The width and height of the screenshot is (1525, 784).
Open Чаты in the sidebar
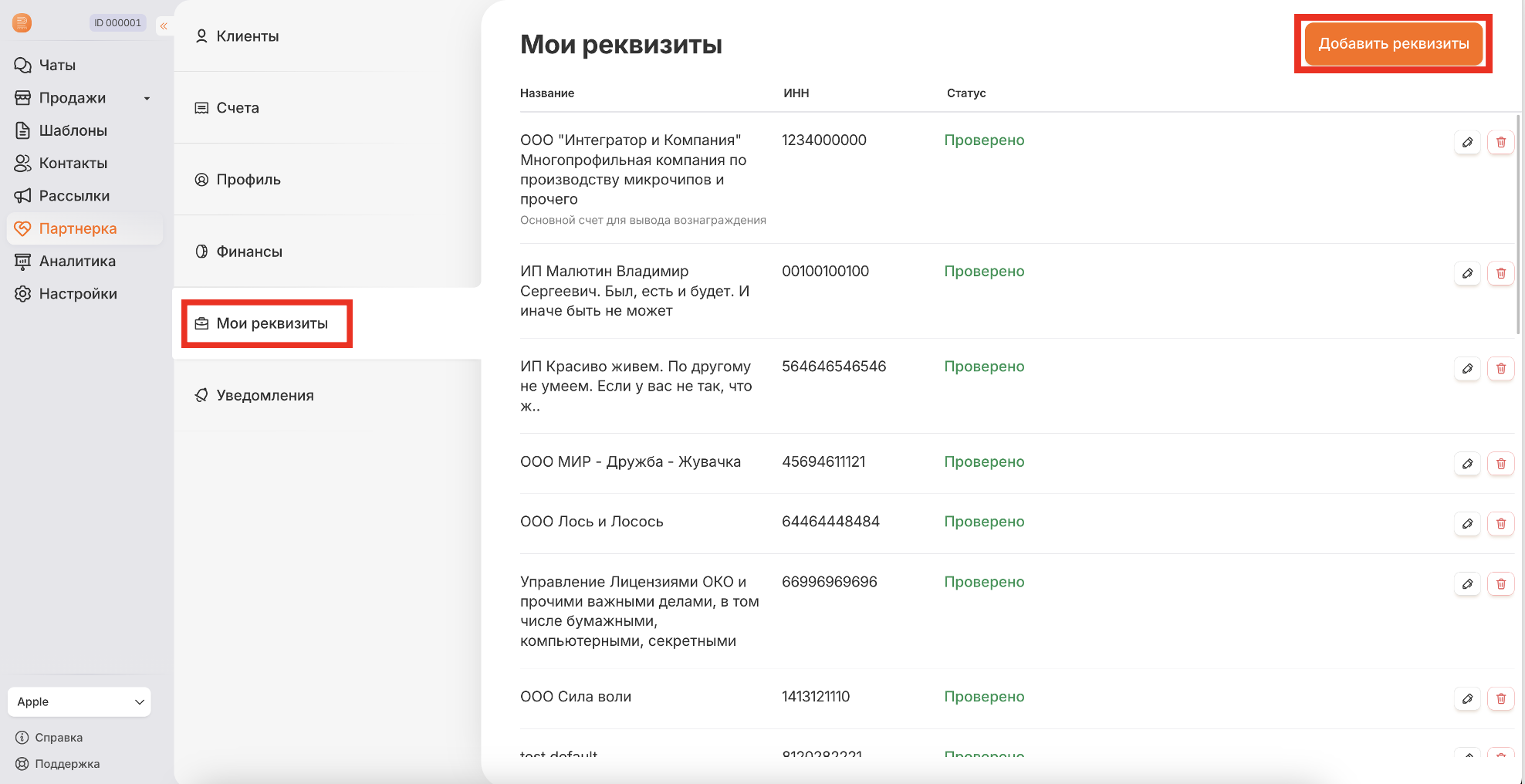pyautogui.click(x=57, y=66)
